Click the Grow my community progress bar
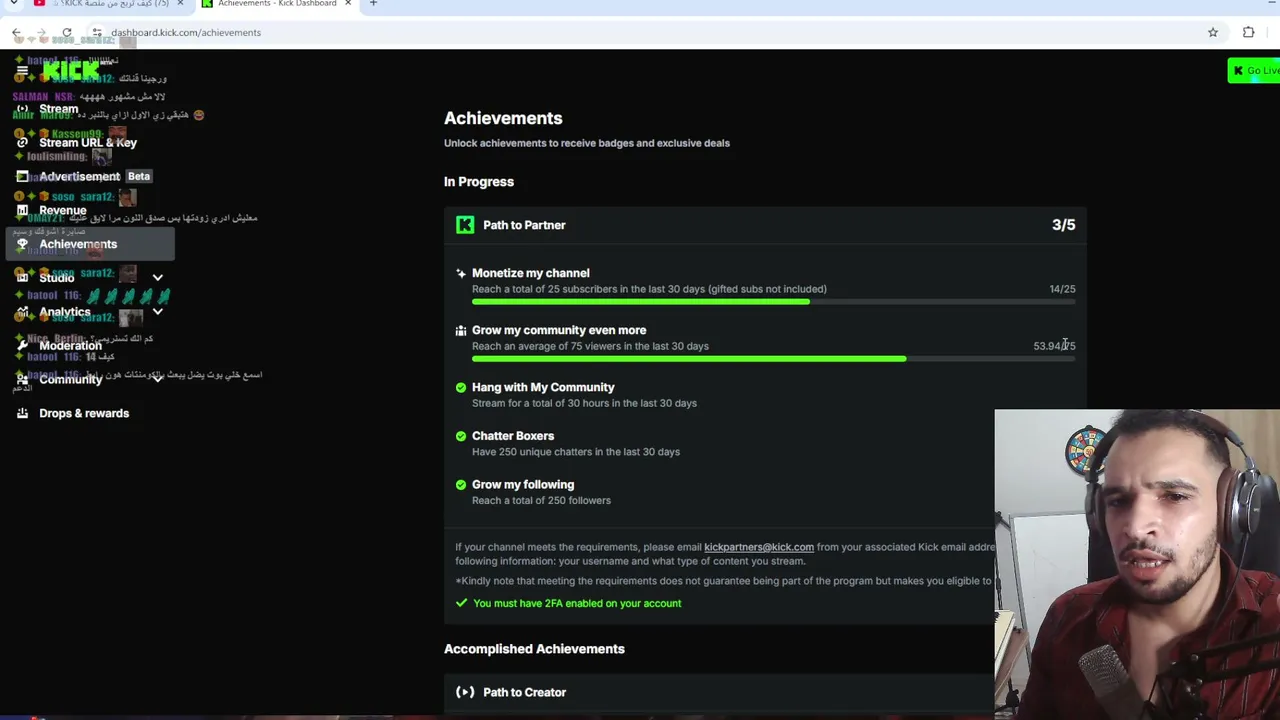This screenshot has width=1280, height=720. tap(774, 359)
